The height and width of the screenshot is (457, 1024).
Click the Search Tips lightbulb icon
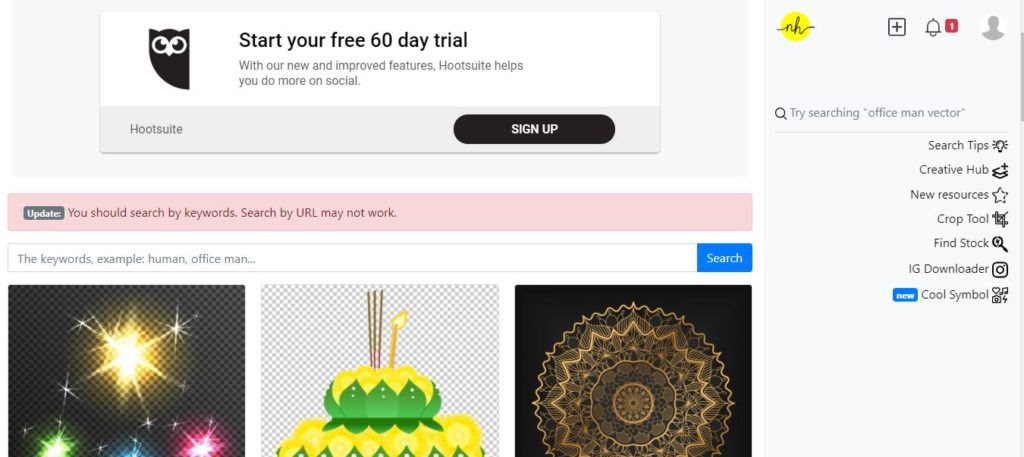[x=1000, y=146]
